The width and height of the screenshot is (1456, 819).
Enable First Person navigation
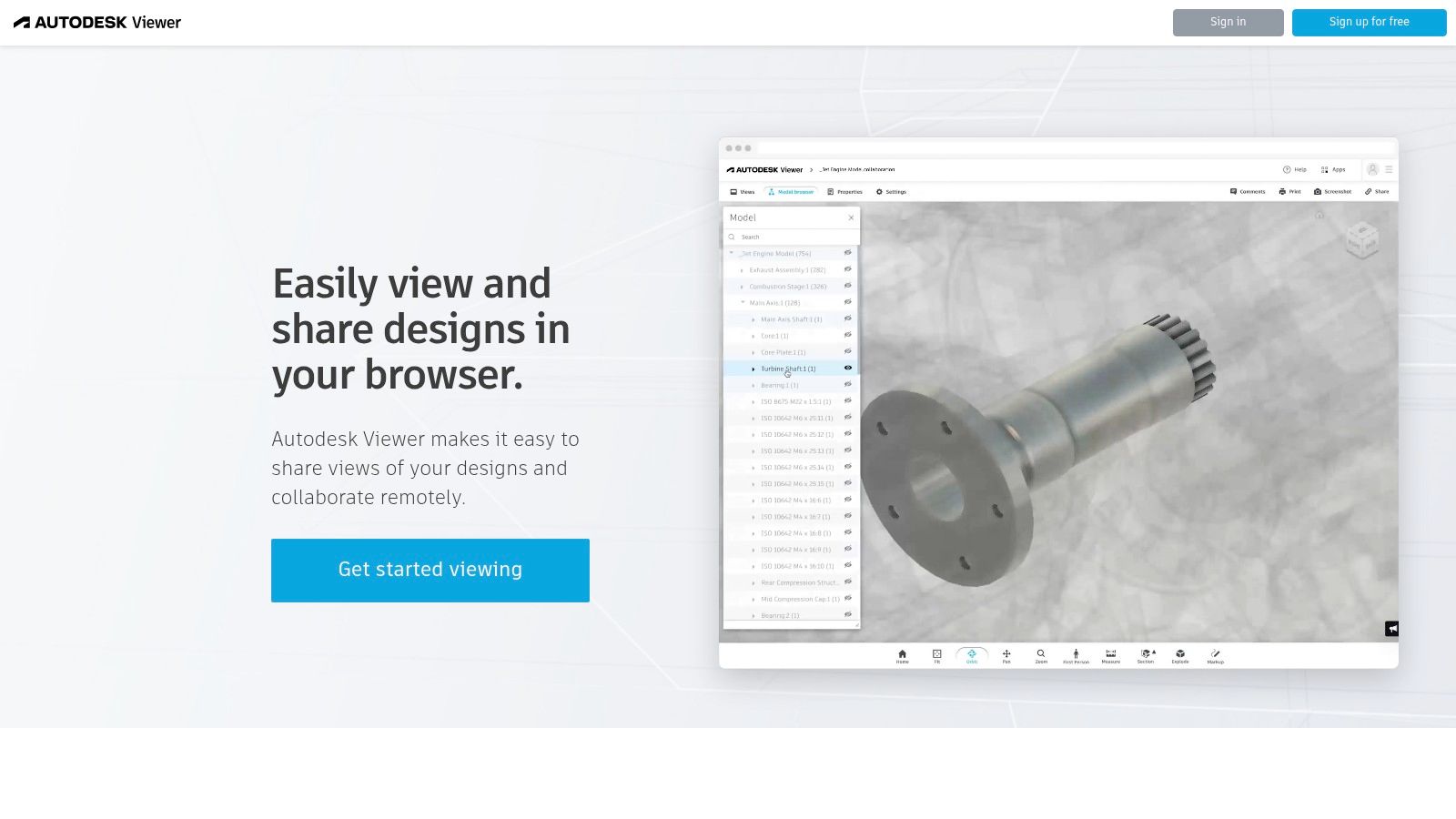pyautogui.click(x=1076, y=652)
